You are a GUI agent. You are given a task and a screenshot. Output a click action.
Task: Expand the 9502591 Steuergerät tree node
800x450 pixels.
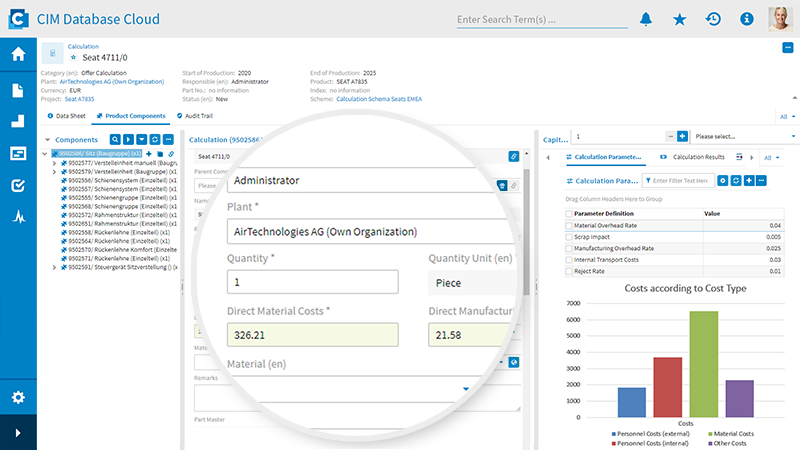point(54,267)
